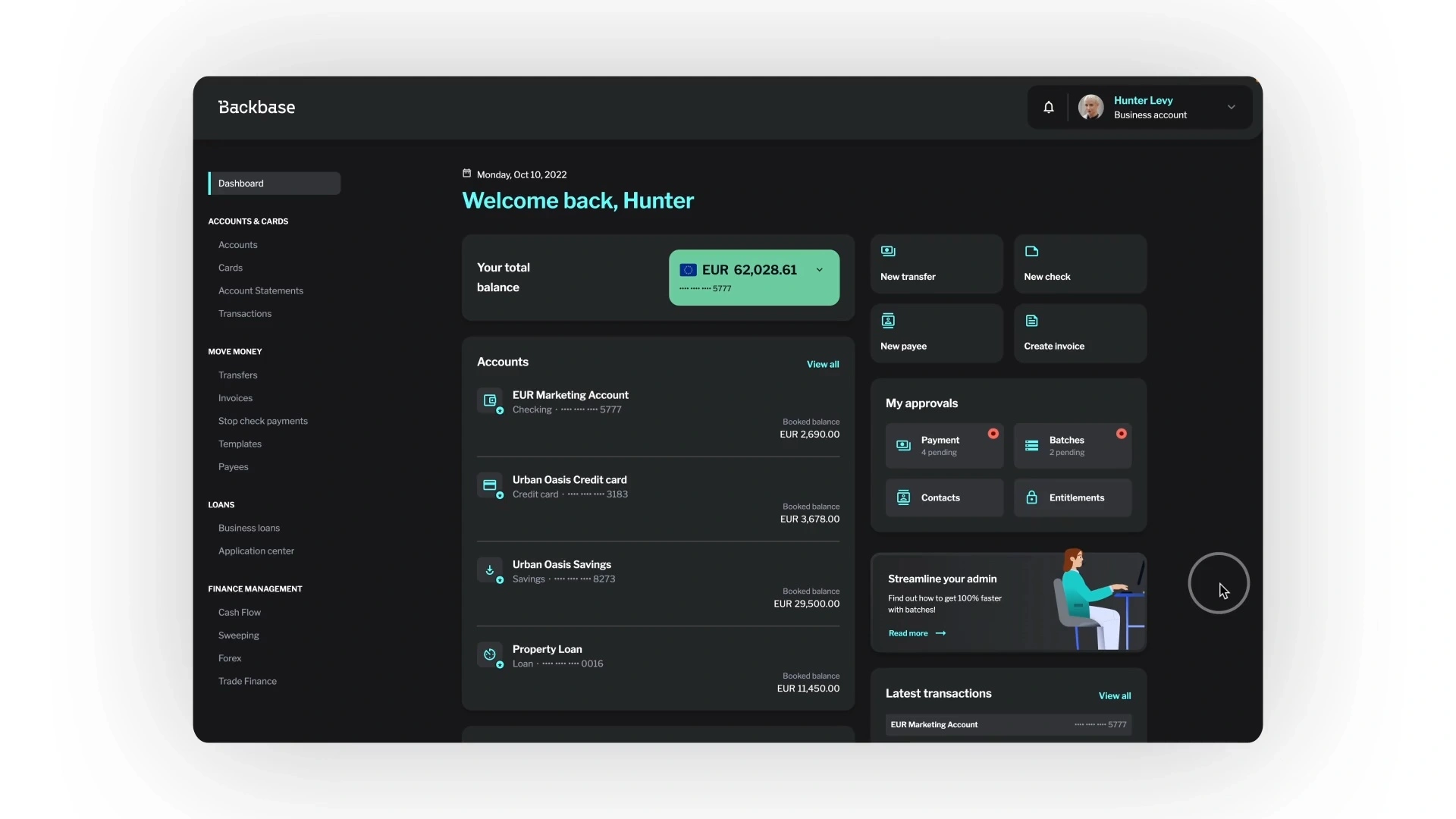Go to Stop check payments
Image resolution: width=1456 pixels, height=819 pixels.
262,421
